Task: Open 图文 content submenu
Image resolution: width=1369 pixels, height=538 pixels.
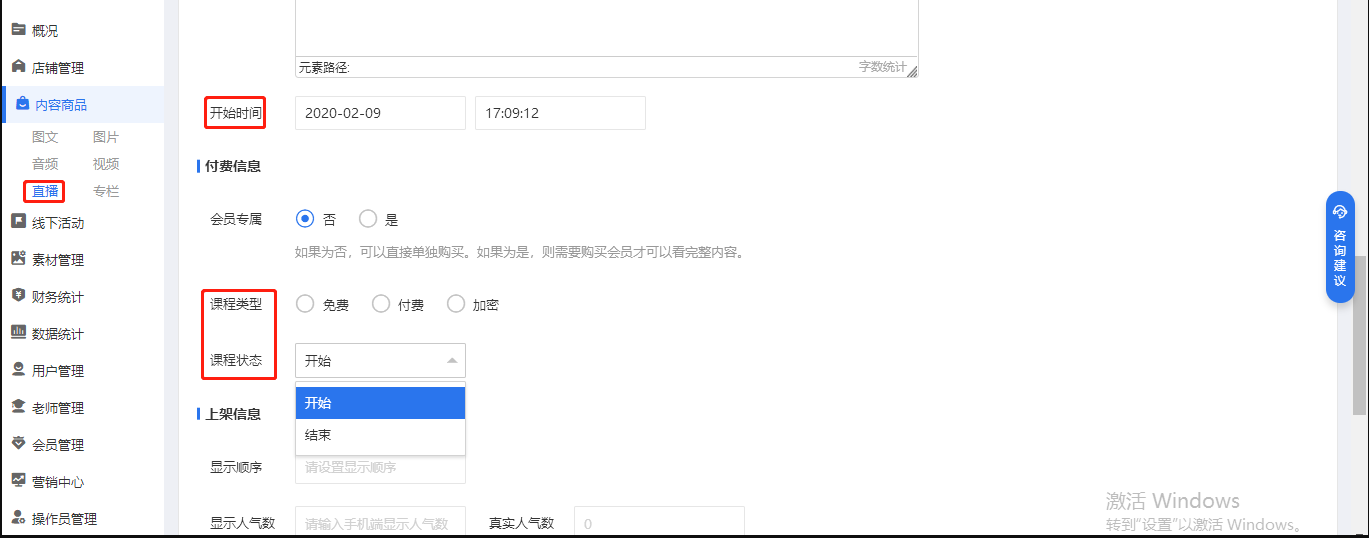Action: (45, 137)
